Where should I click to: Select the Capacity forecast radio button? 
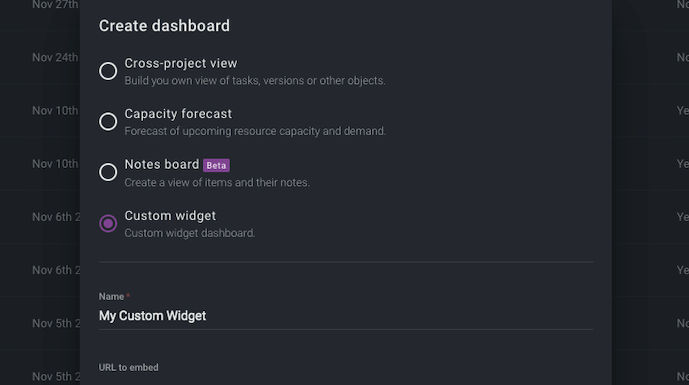(x=108, y=122)
